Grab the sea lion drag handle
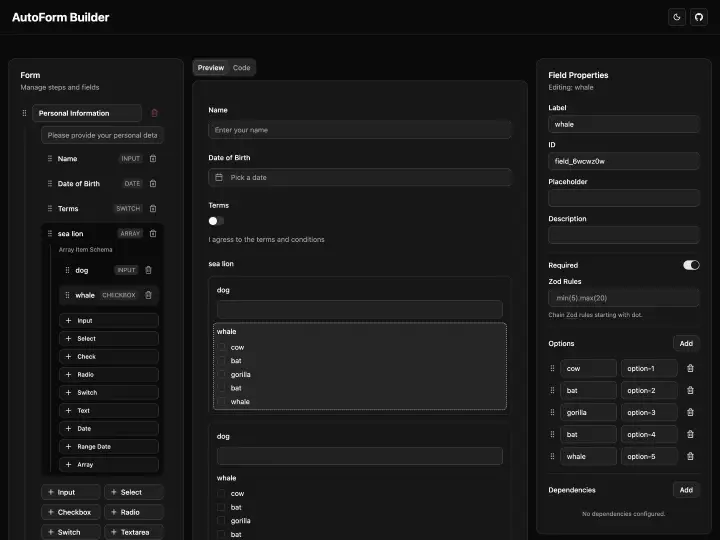Image resolution: width=720 pixels, height=540 pixels. click(50, 234)
